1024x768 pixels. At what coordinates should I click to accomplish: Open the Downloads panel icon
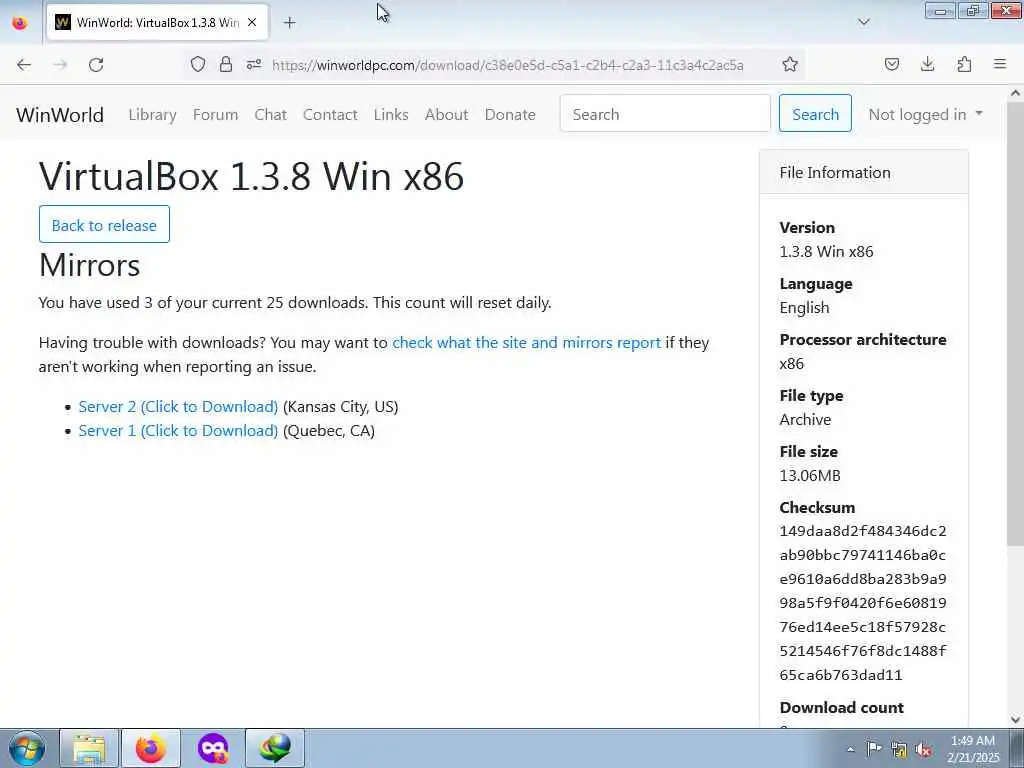927,64
